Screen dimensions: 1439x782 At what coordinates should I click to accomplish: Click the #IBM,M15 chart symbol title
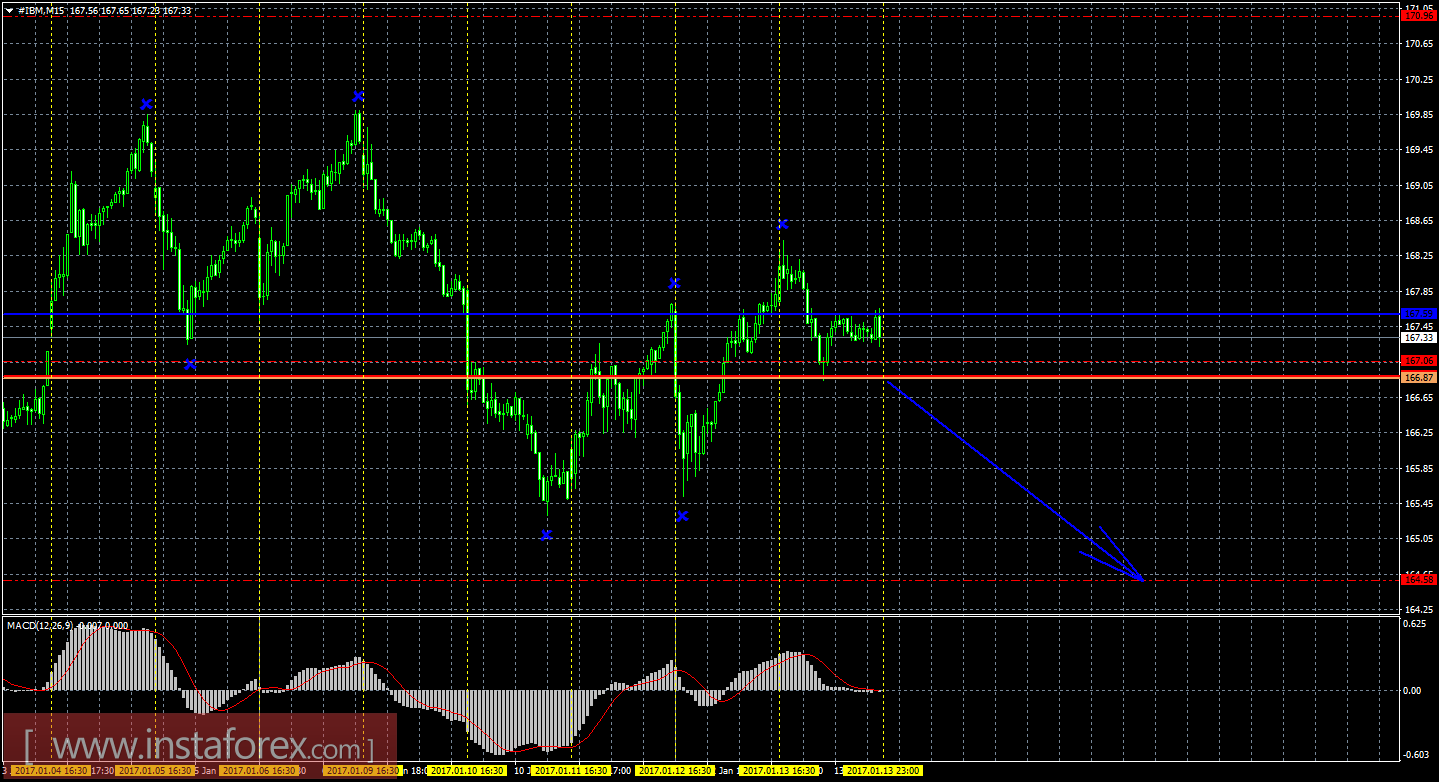41,10
